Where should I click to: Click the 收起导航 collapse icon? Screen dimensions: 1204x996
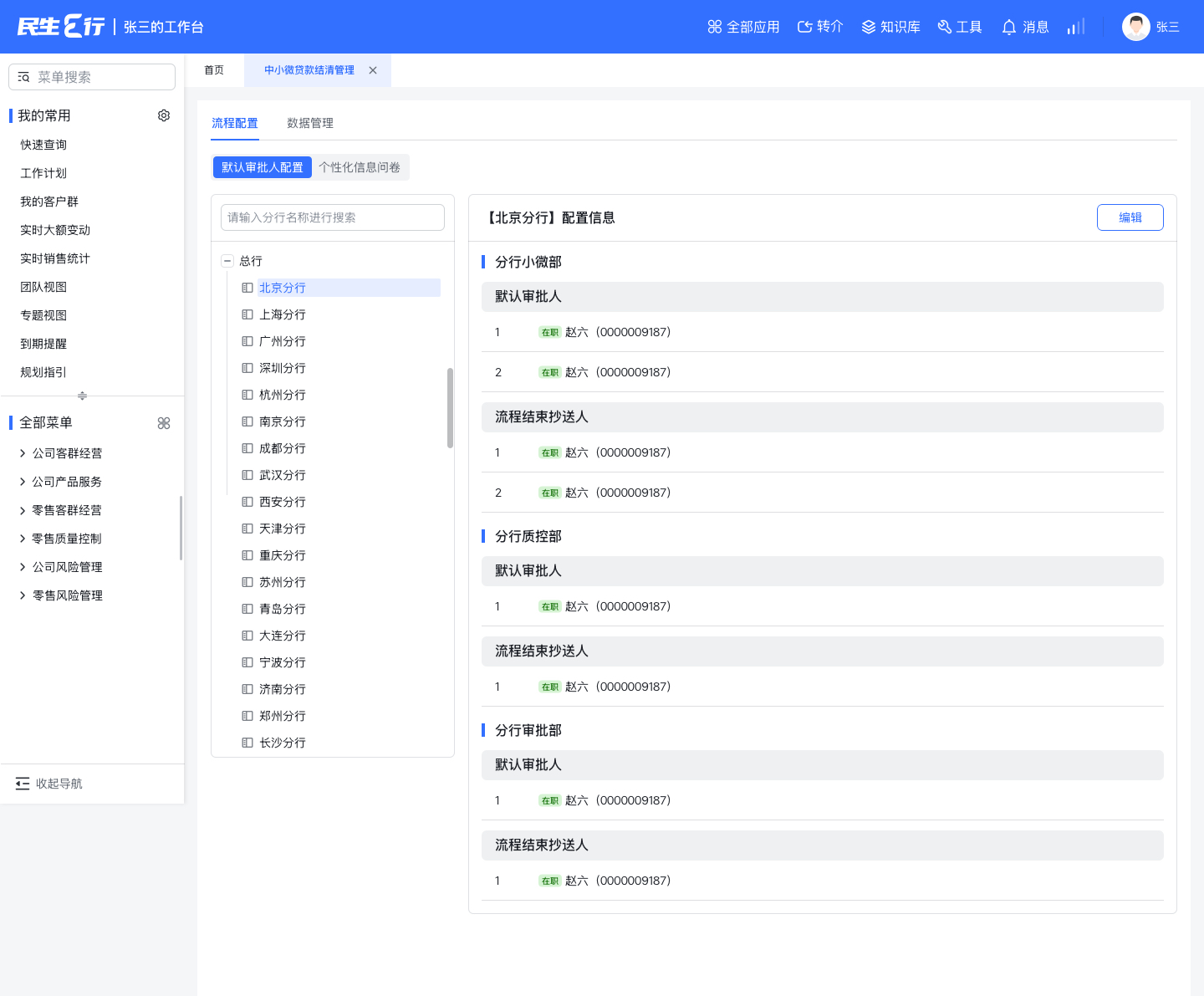pyautogui.click(x=23, y=784)
